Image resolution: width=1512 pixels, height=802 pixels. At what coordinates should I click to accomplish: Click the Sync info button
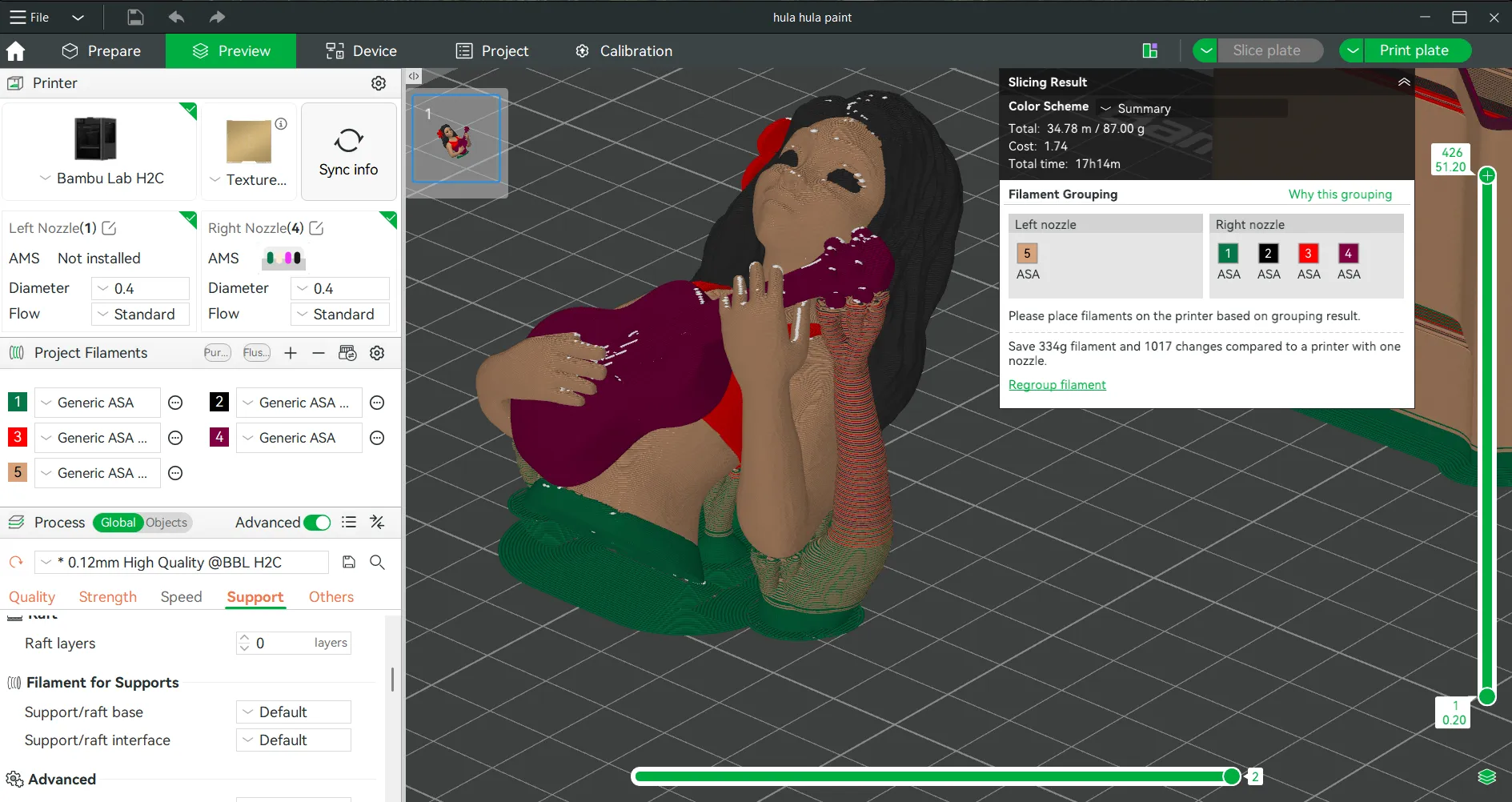point(348,151)
